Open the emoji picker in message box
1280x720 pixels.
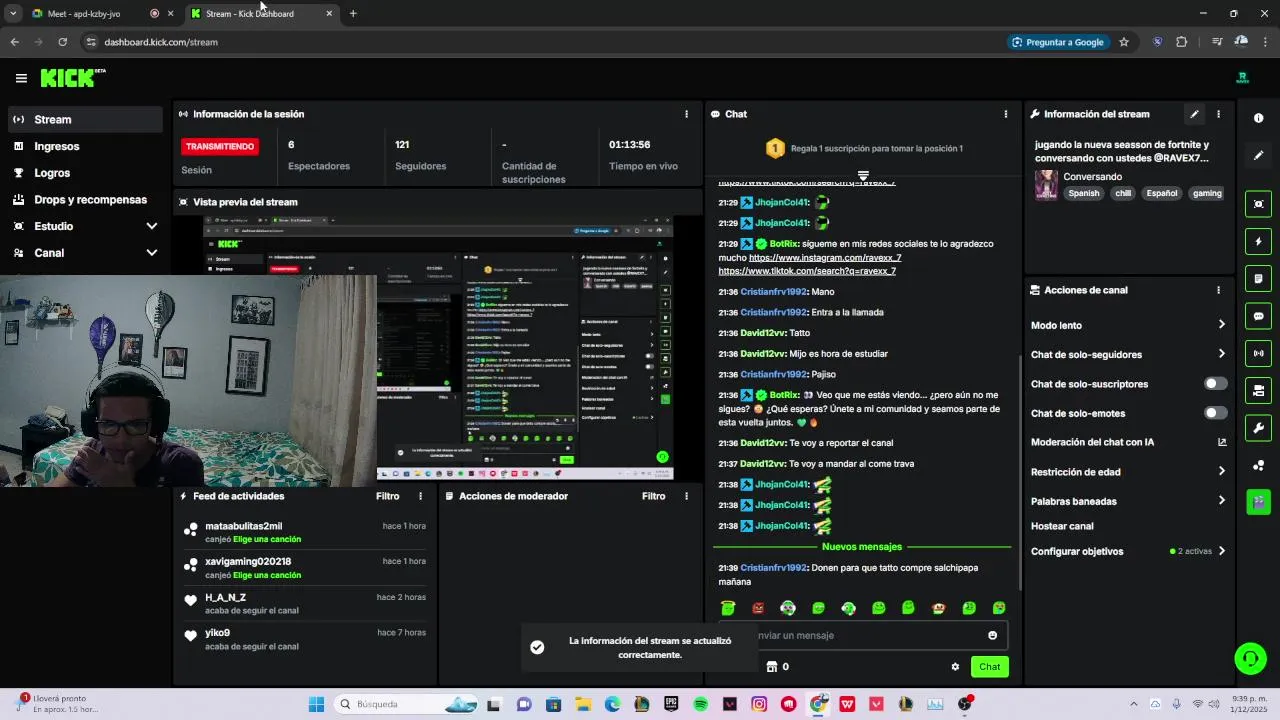[x=992, y=635]
